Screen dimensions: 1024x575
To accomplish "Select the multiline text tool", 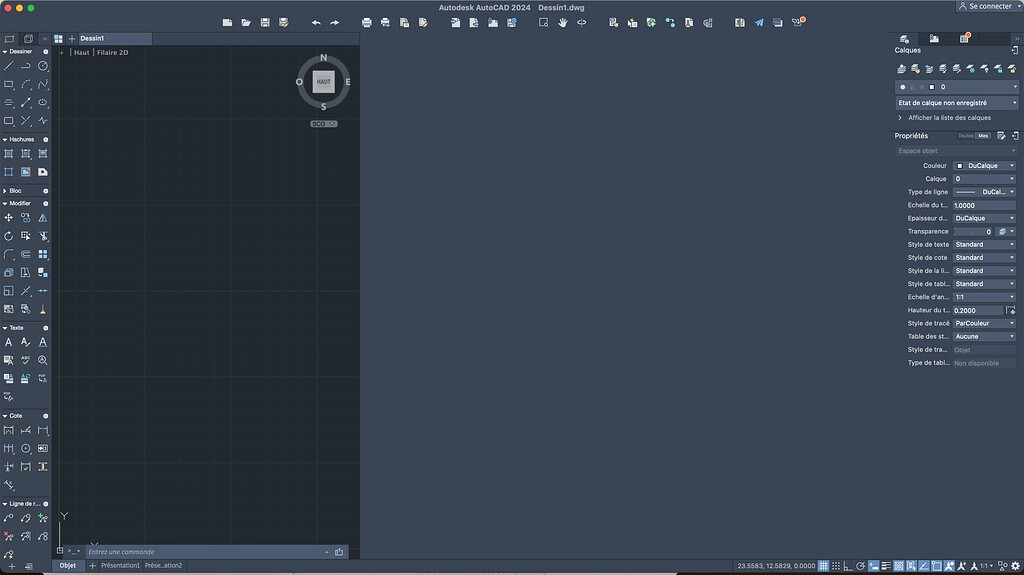I will 8,342.
